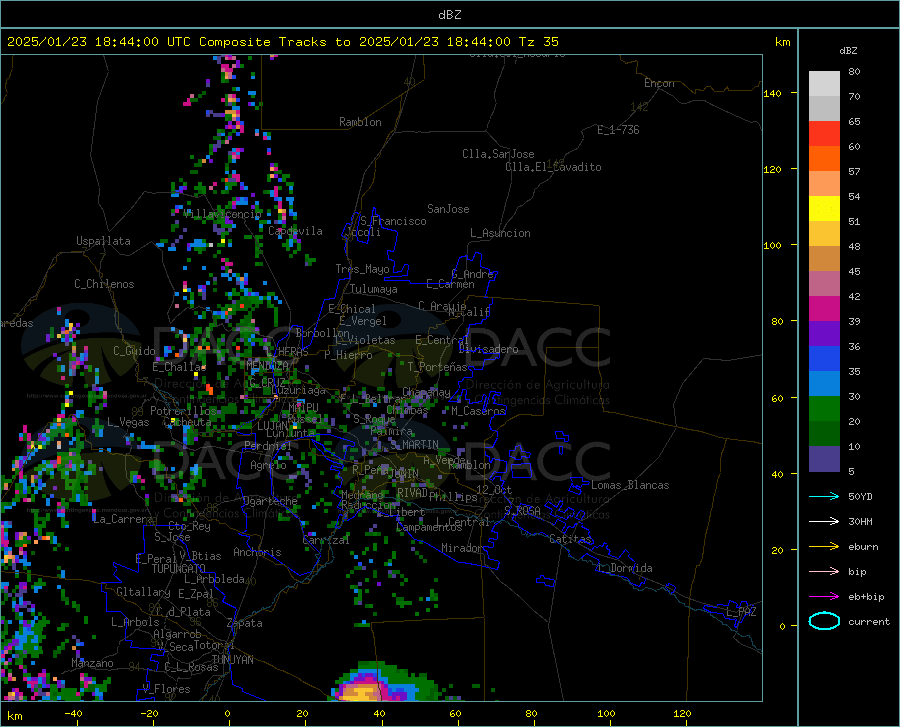The width and height of the screenshot is (900, 727).
Task: Click the TUNUYAN map label
Action: [x=232, y=660]
